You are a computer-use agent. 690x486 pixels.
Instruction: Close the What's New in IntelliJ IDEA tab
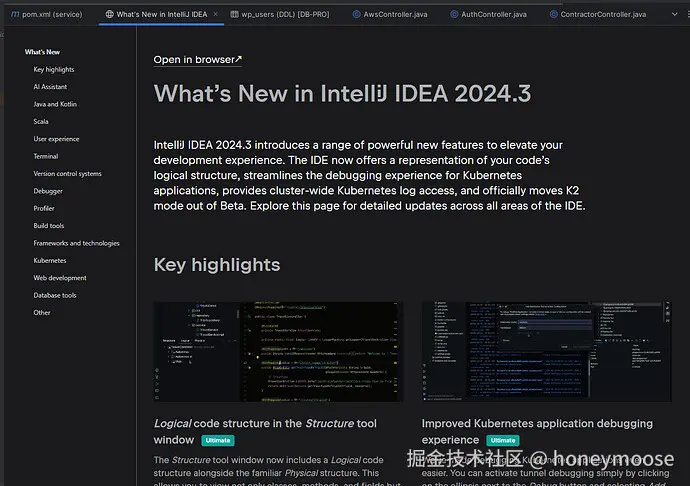[216, 14]
